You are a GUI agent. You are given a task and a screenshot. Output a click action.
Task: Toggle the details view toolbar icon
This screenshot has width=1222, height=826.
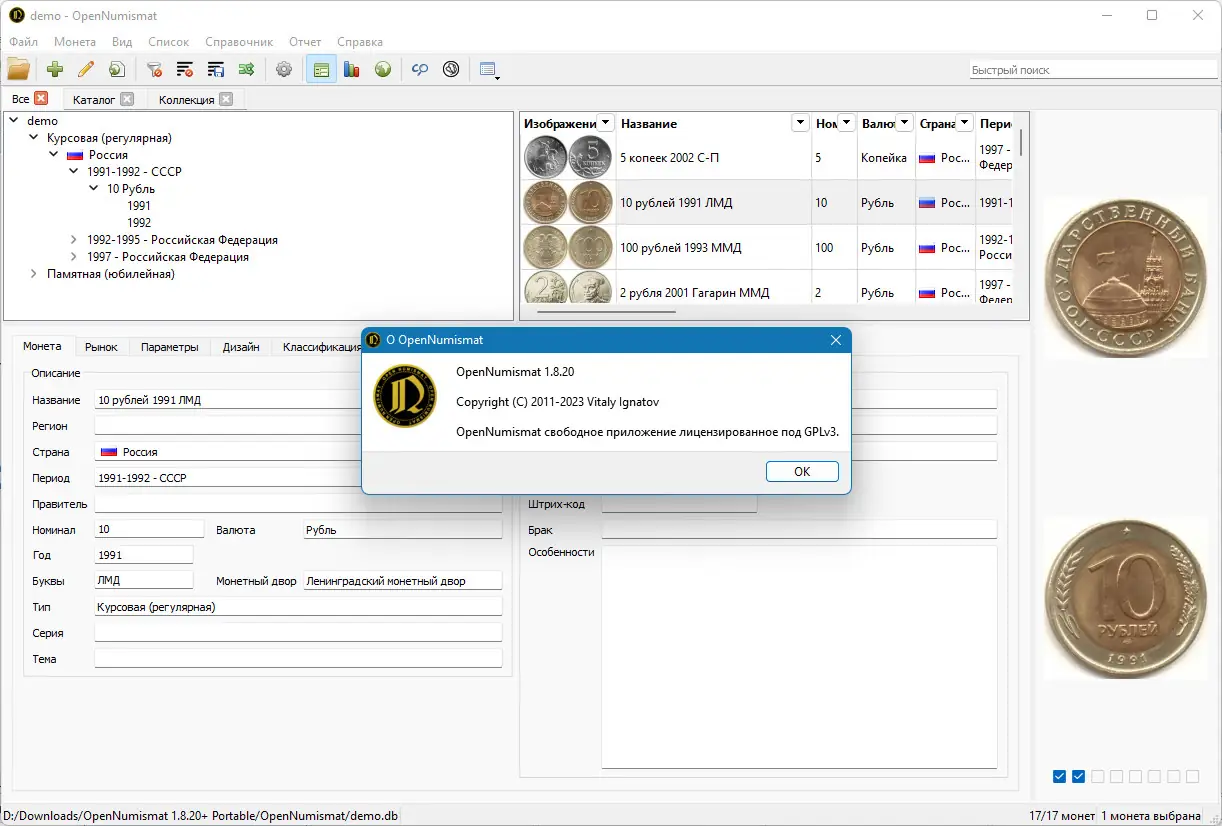321,70
